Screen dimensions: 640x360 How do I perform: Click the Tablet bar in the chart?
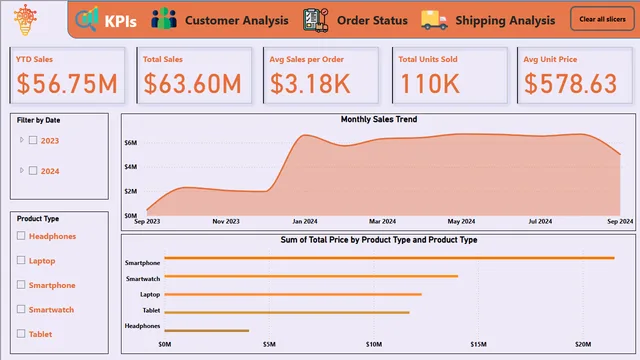point(287,312)
